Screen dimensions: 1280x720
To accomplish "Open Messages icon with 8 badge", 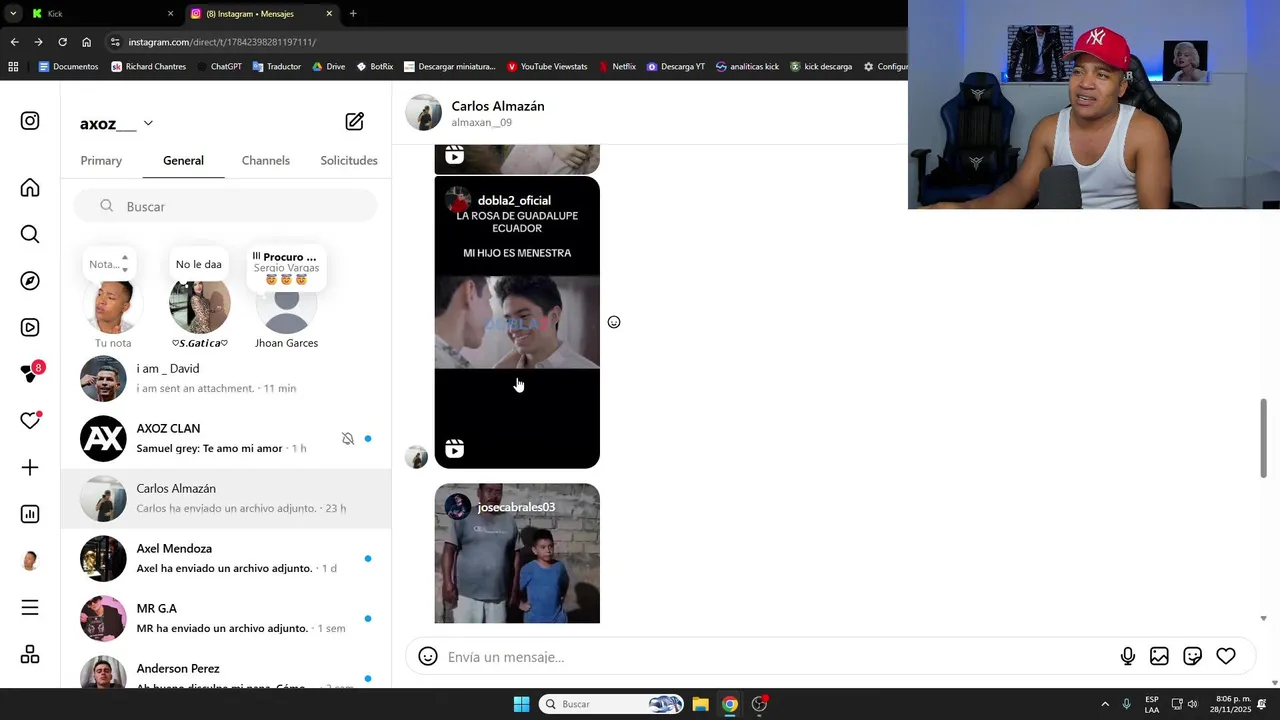I will tap(30, 373).
